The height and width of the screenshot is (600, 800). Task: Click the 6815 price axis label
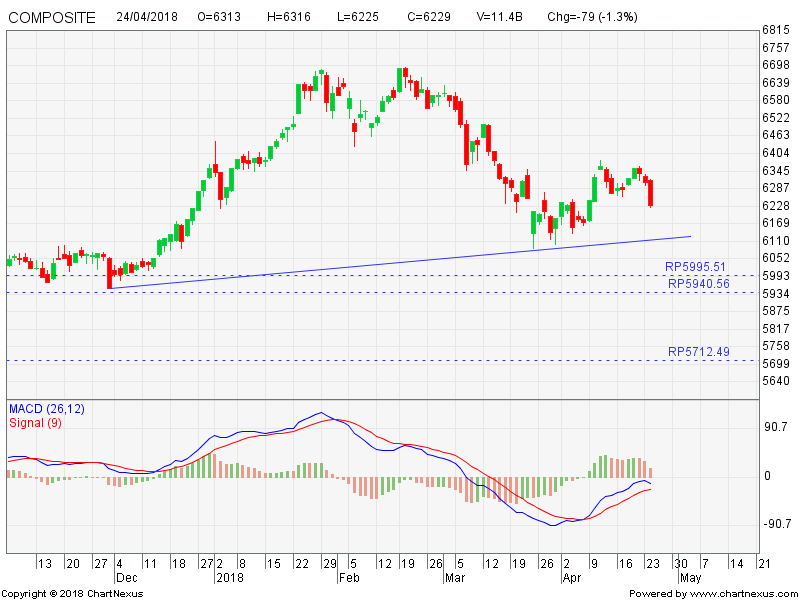[777, 30]
